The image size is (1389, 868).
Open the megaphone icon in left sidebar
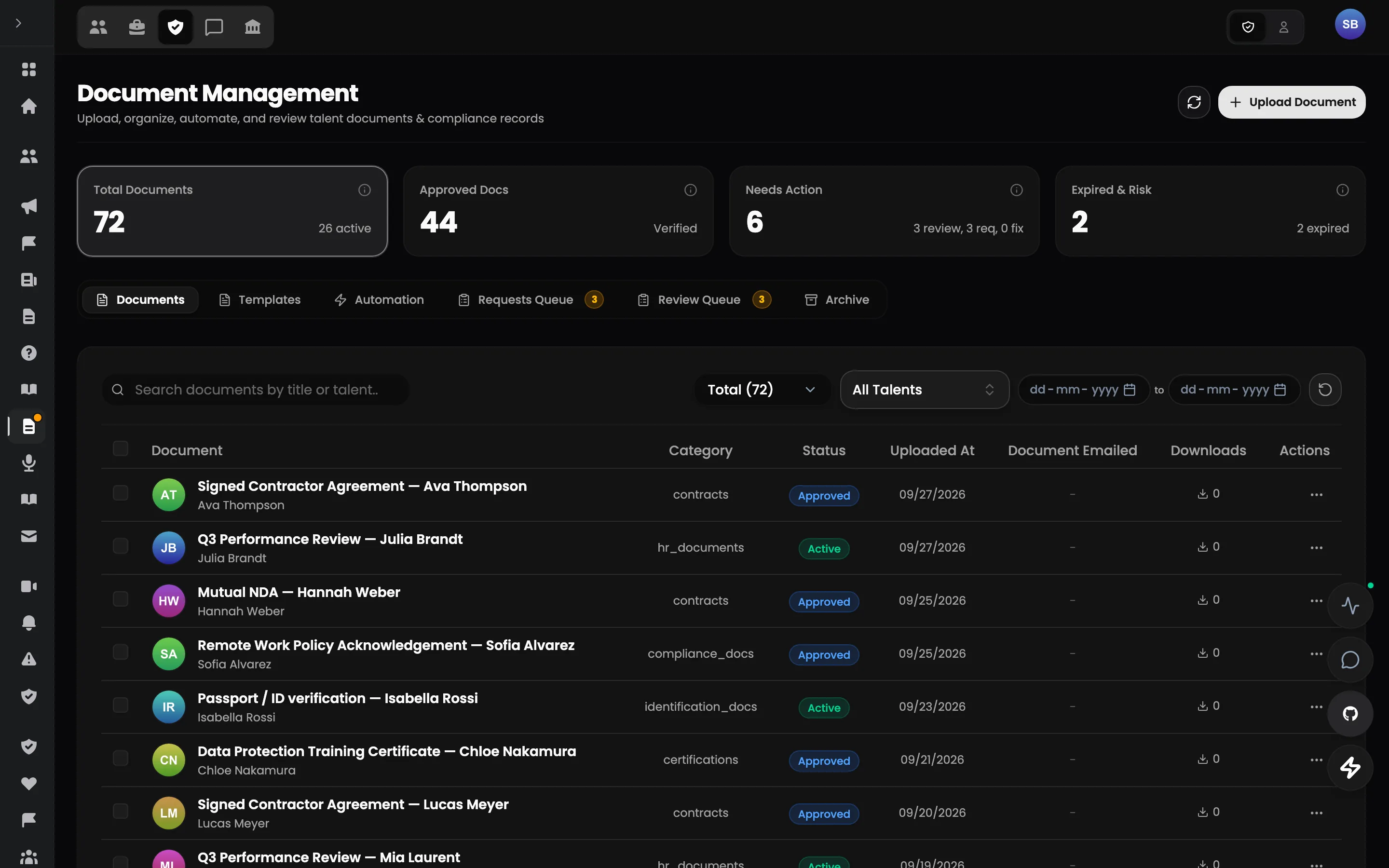pos(29,206)
